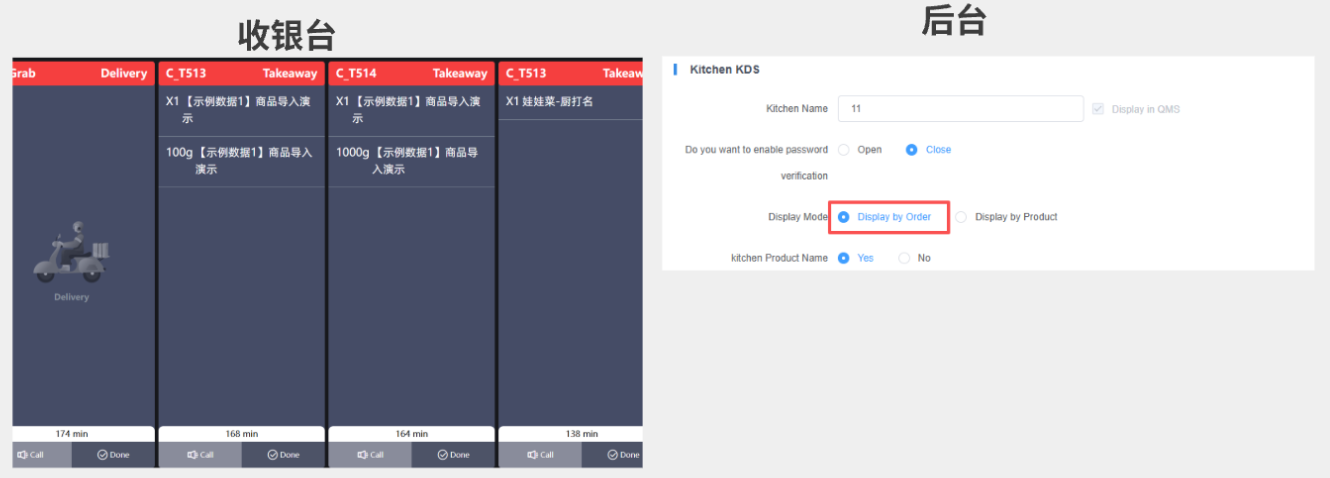Choose Display by Order mode
This screenshot has height=478, width=1330.
pos(844,217)
